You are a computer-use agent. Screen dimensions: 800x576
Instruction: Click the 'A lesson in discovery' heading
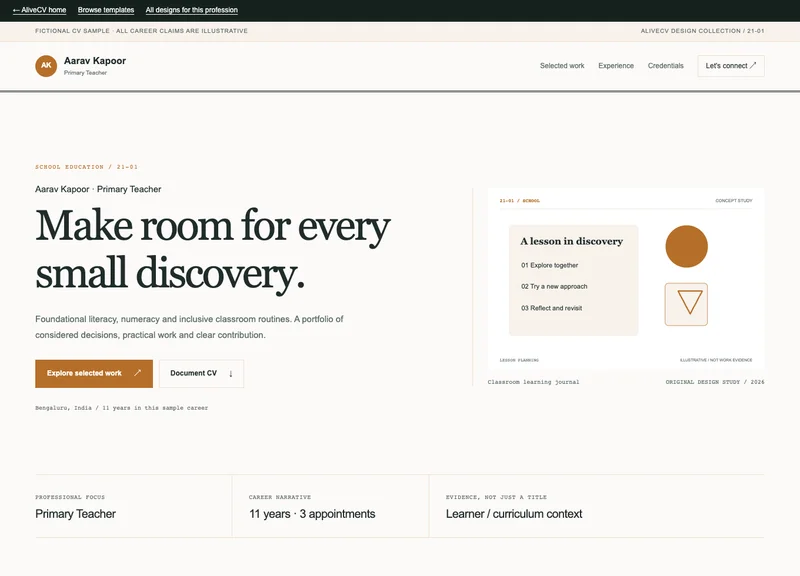[x=571, y=241]
